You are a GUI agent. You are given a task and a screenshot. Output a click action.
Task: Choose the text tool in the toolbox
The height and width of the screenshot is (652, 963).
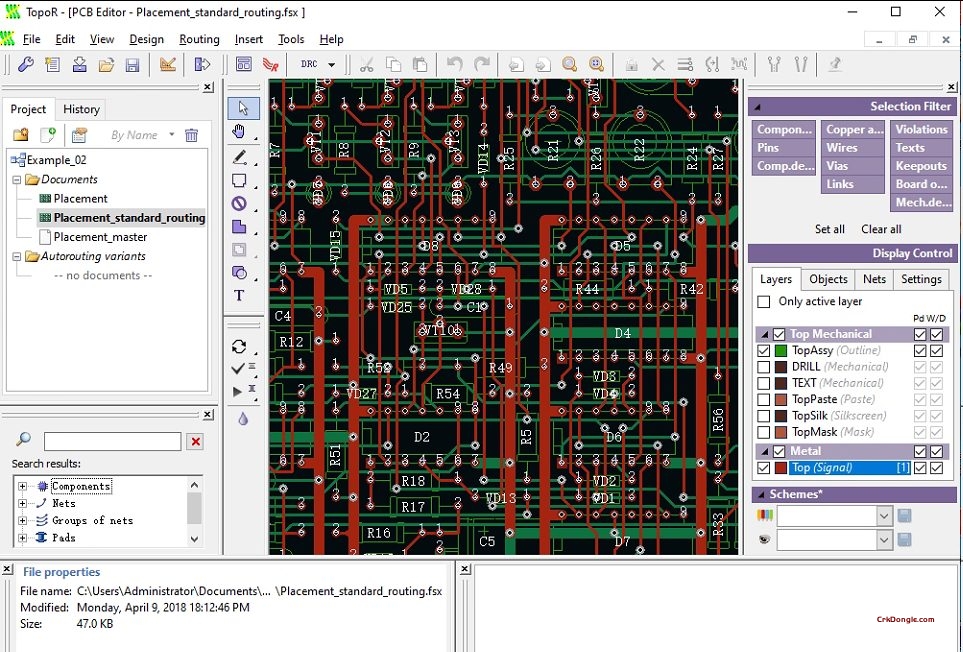point(240,296)
